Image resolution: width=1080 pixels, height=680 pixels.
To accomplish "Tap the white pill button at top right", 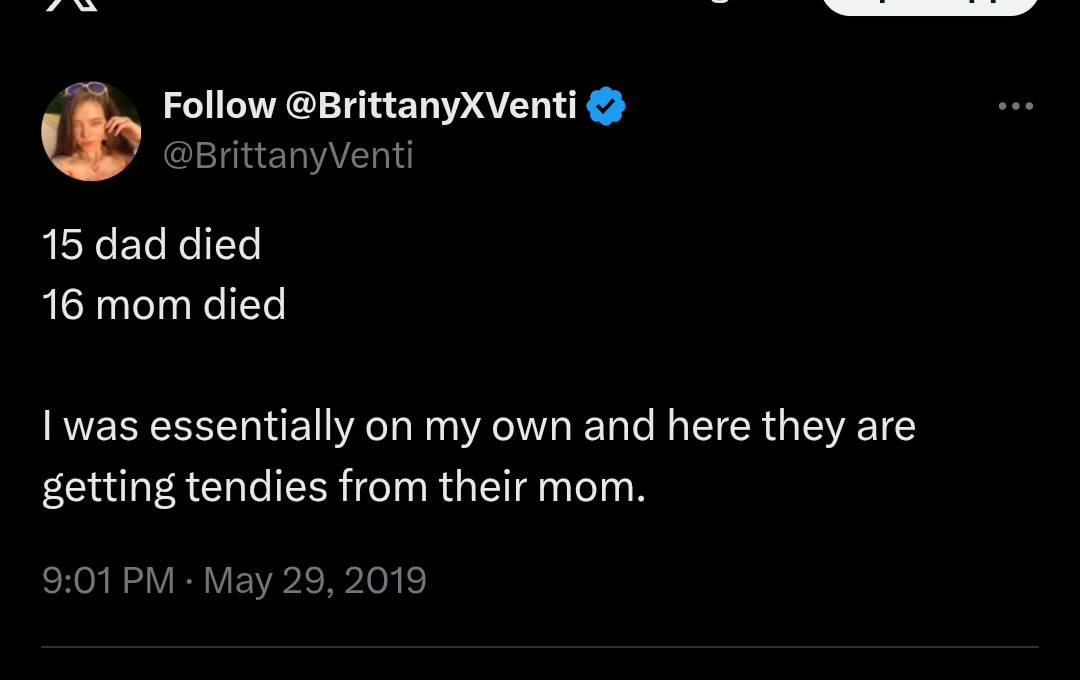I will [x=930, y=5].
